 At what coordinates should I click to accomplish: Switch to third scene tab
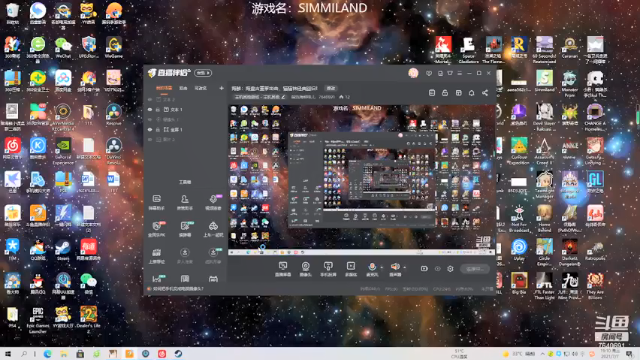pos(200,88)
